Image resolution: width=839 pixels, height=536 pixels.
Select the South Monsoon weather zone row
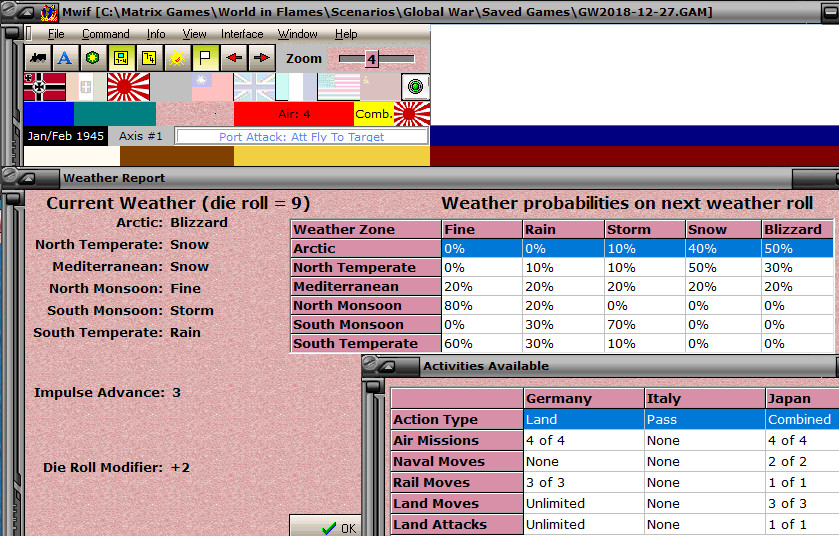pos(562,325)
